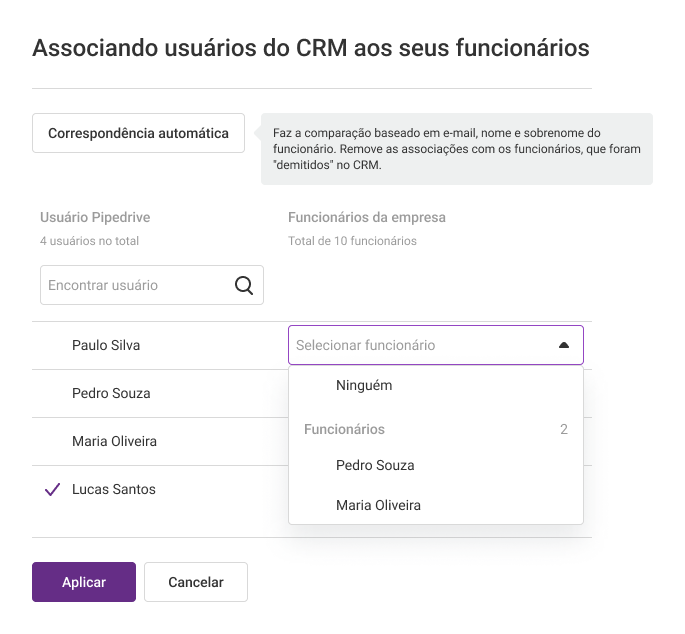685x634 pixels.
Task: Click the magnifier search icon
Action: click(244, 285)
